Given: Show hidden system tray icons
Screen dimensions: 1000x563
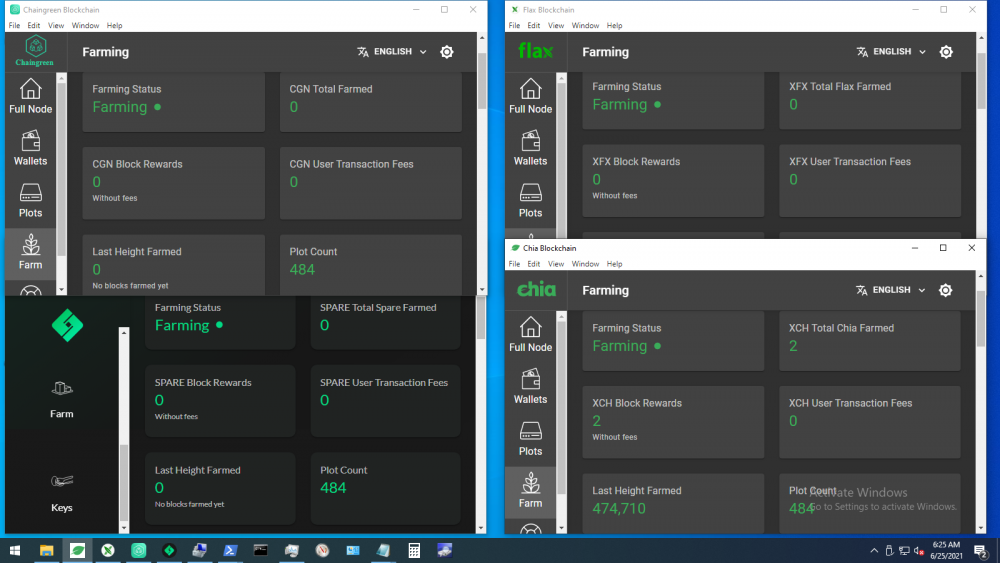Looking at the screenshot, I should 874,551.
